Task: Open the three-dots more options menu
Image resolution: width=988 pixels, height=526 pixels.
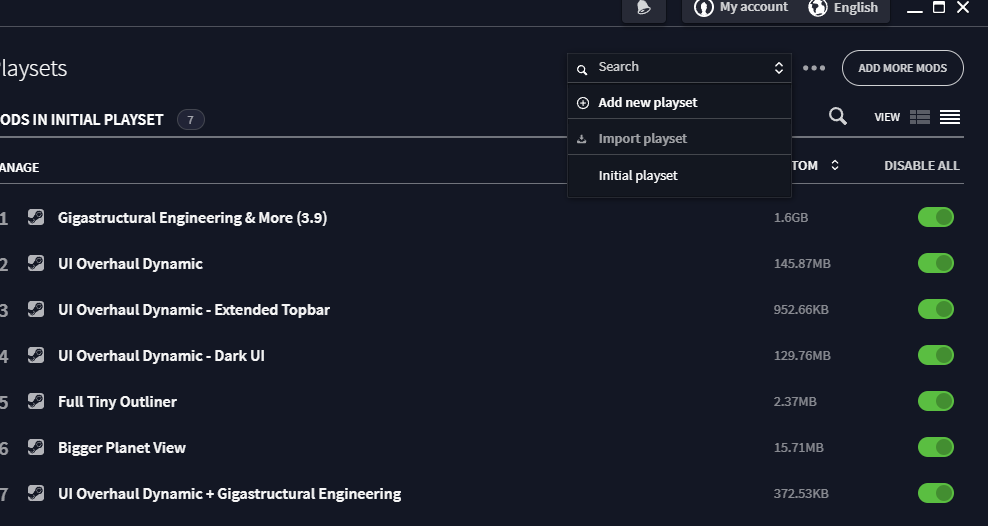Action: [x=813, y=68]
